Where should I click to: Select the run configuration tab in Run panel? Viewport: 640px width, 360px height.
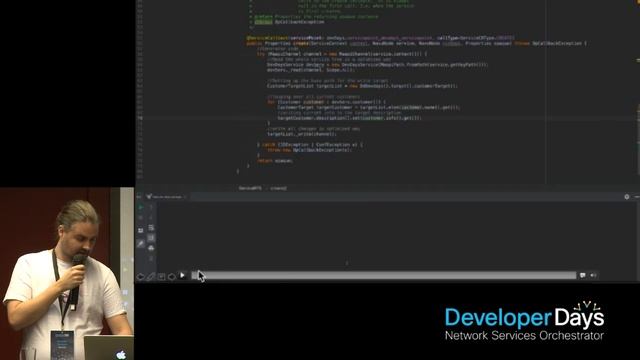[167, 197]
